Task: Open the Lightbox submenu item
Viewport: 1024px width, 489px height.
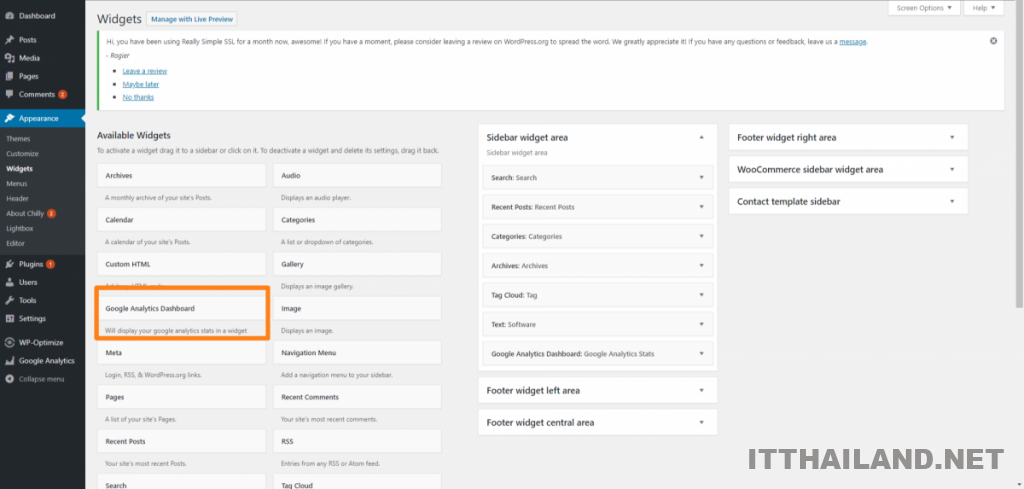Action: pos(20,229)
